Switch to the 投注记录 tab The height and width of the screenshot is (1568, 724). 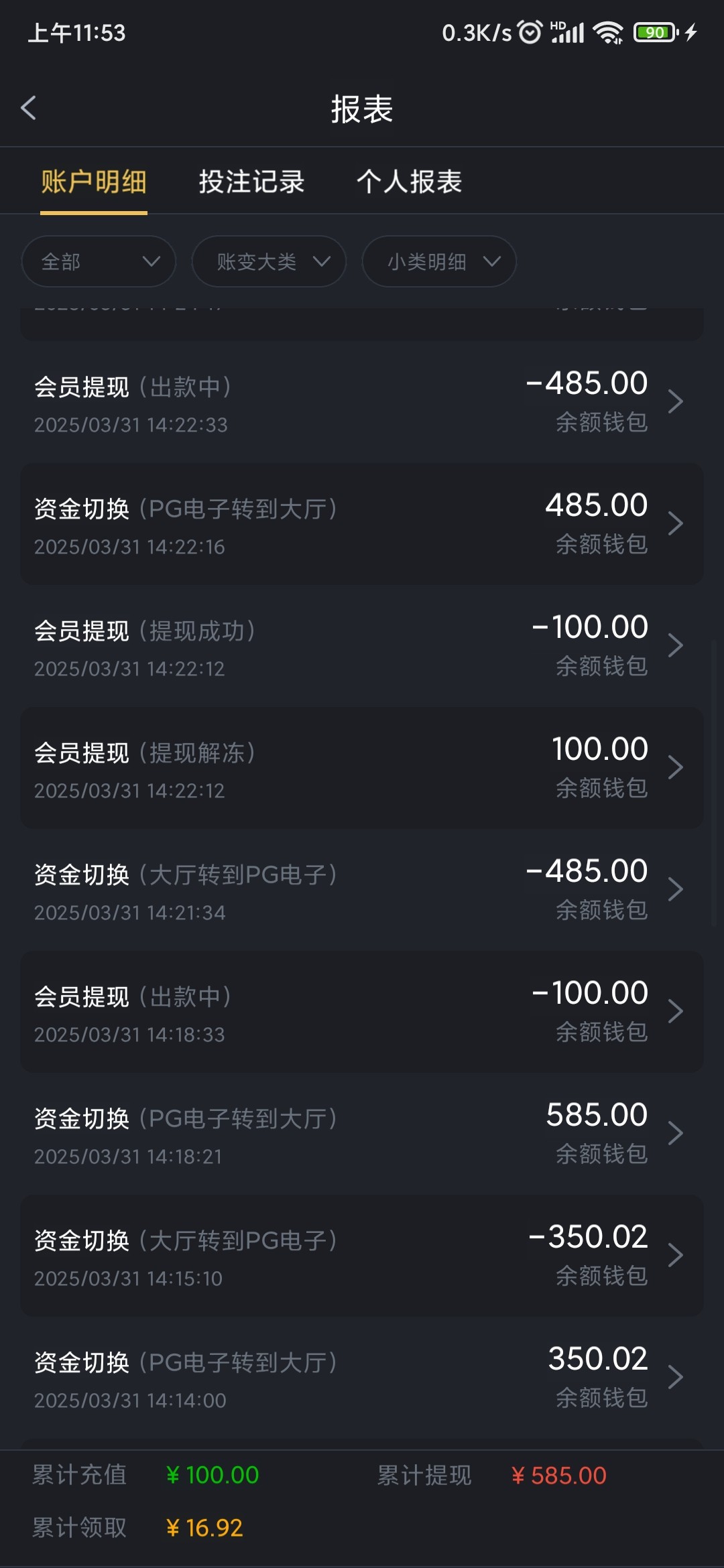(x=251, y=182)
